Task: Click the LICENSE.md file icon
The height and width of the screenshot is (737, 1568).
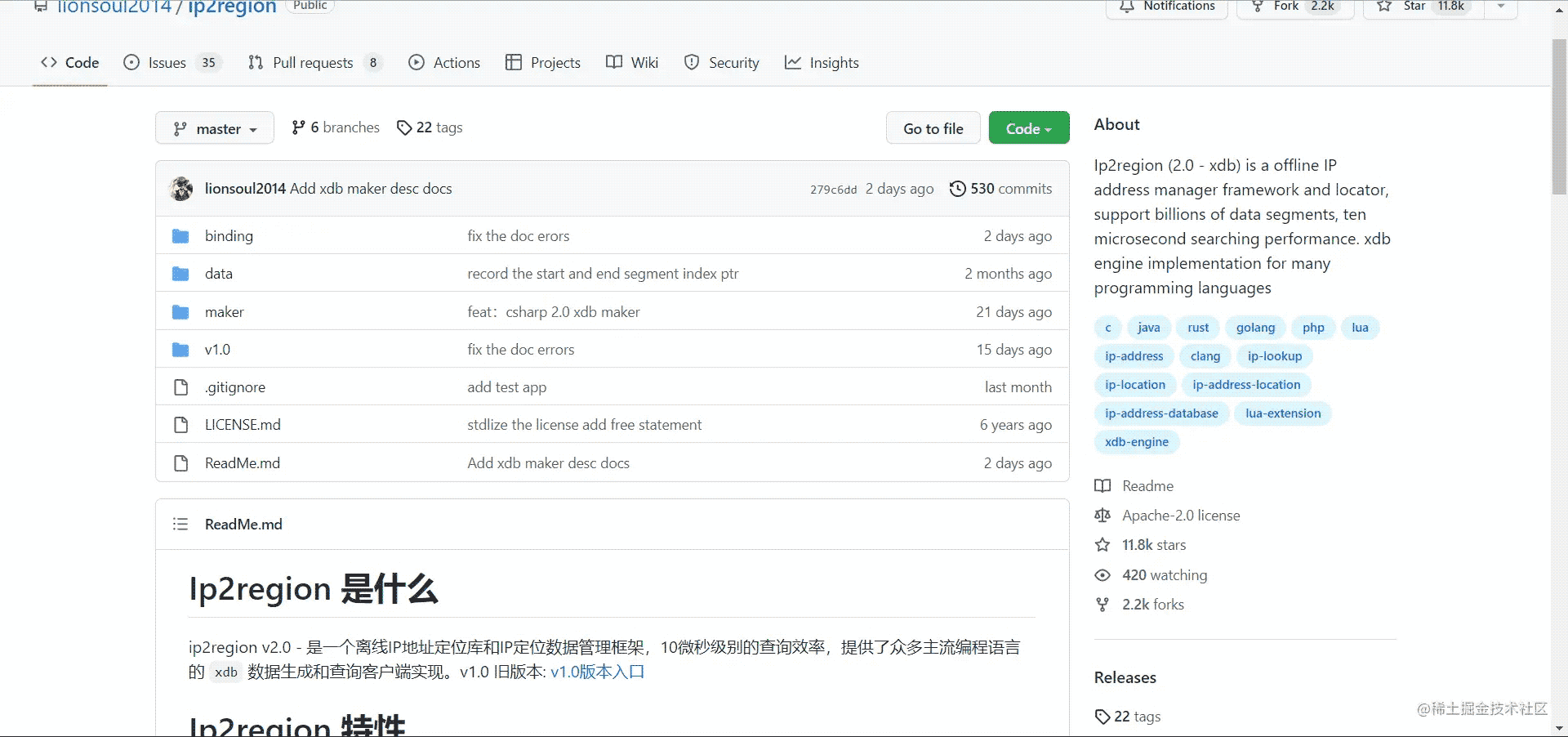Action: (180, 425)
